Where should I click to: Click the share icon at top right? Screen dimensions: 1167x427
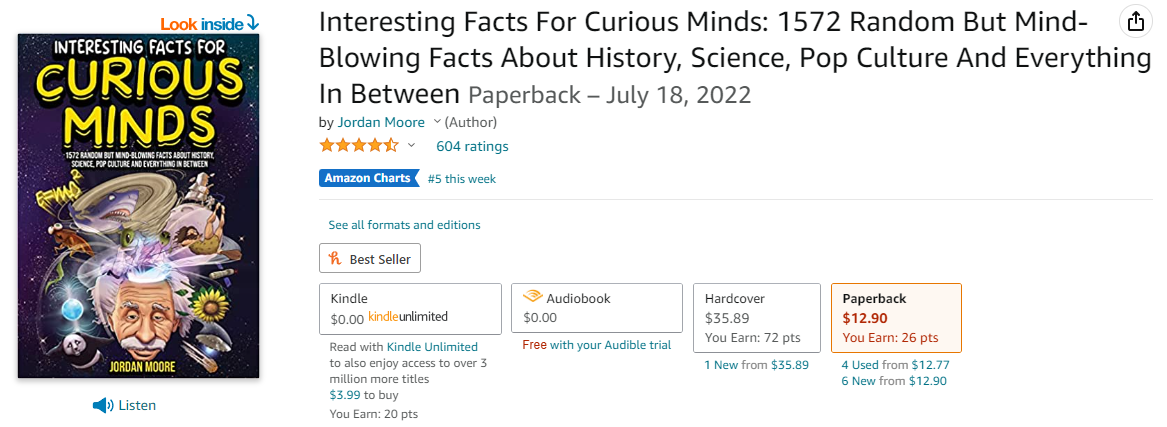click(1135, 21)
